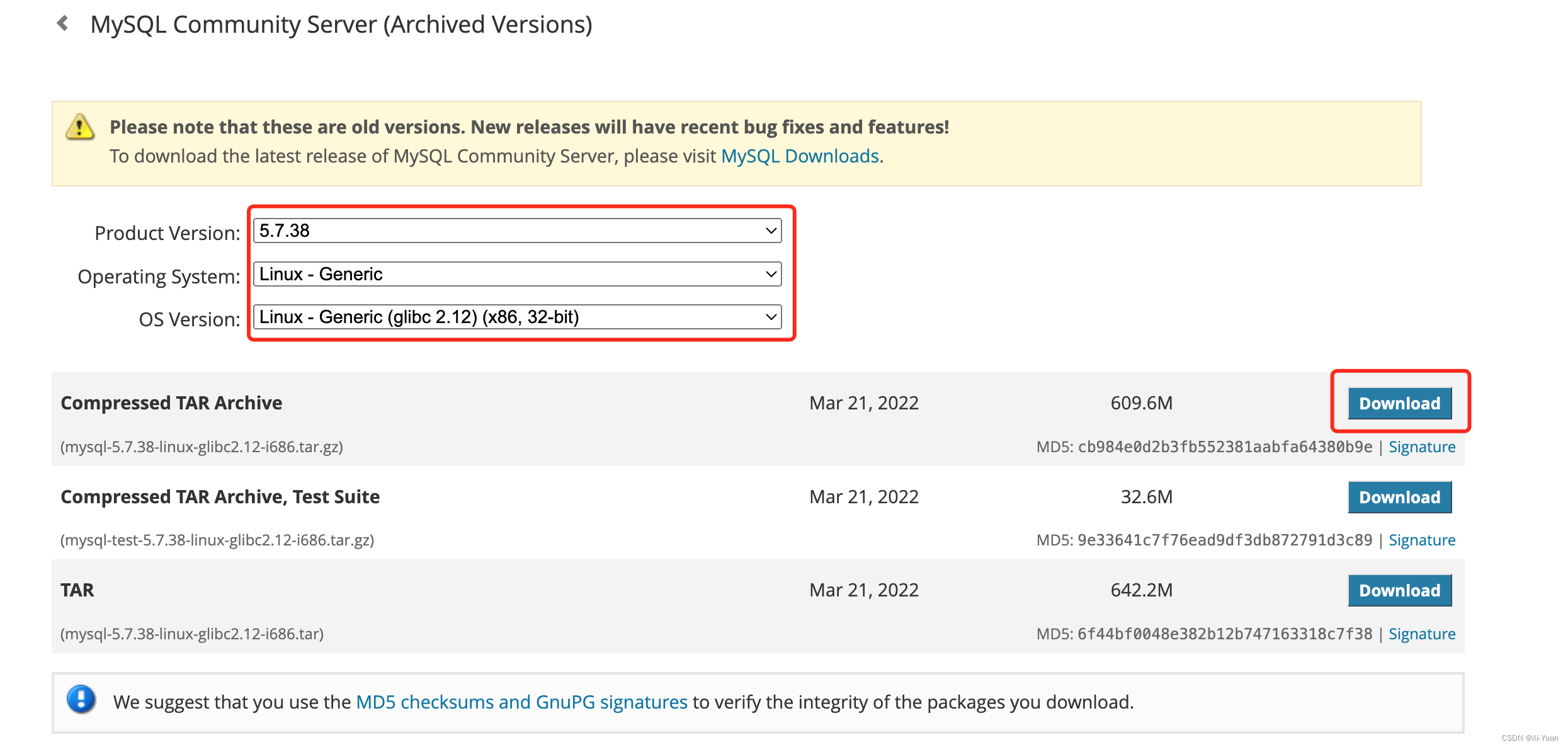
Task: Open Signature for mysql-5.7.38-linux-glibc2.12-i686.tar.gz
Action: 1422,447
